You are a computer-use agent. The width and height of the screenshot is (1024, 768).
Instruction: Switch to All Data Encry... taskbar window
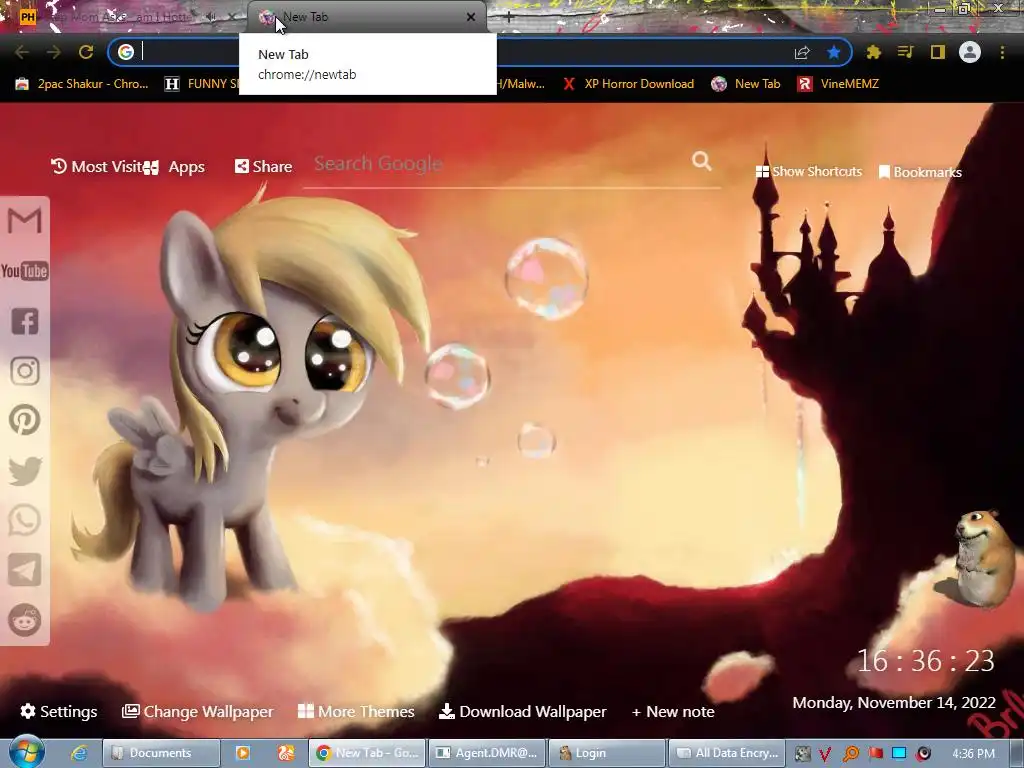[727, 753]
